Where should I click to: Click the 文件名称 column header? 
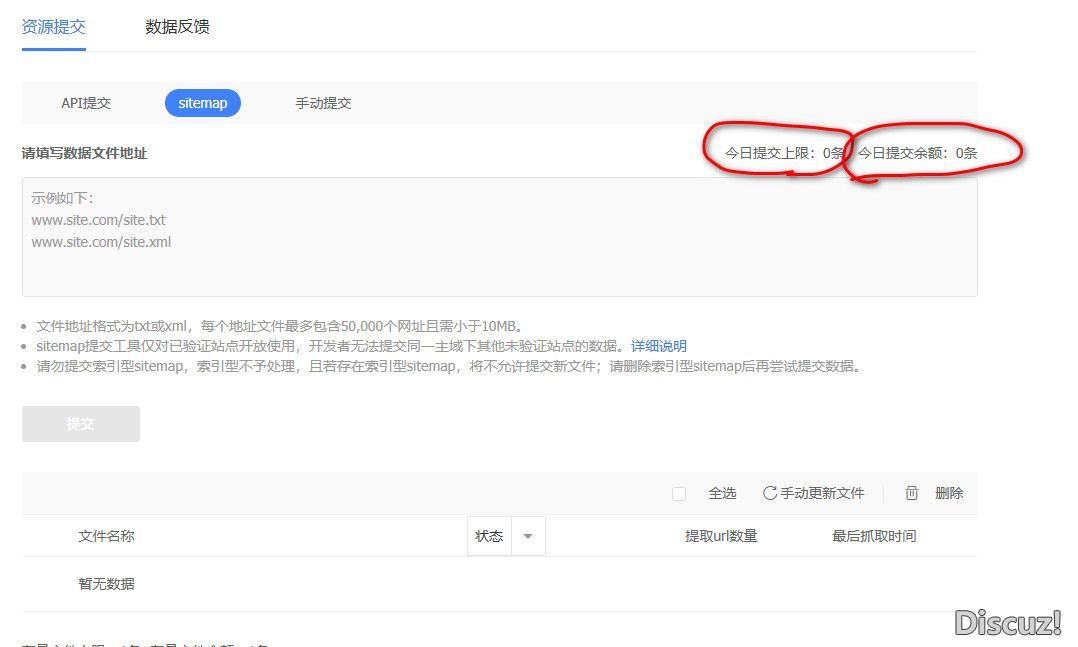[107, 536]
